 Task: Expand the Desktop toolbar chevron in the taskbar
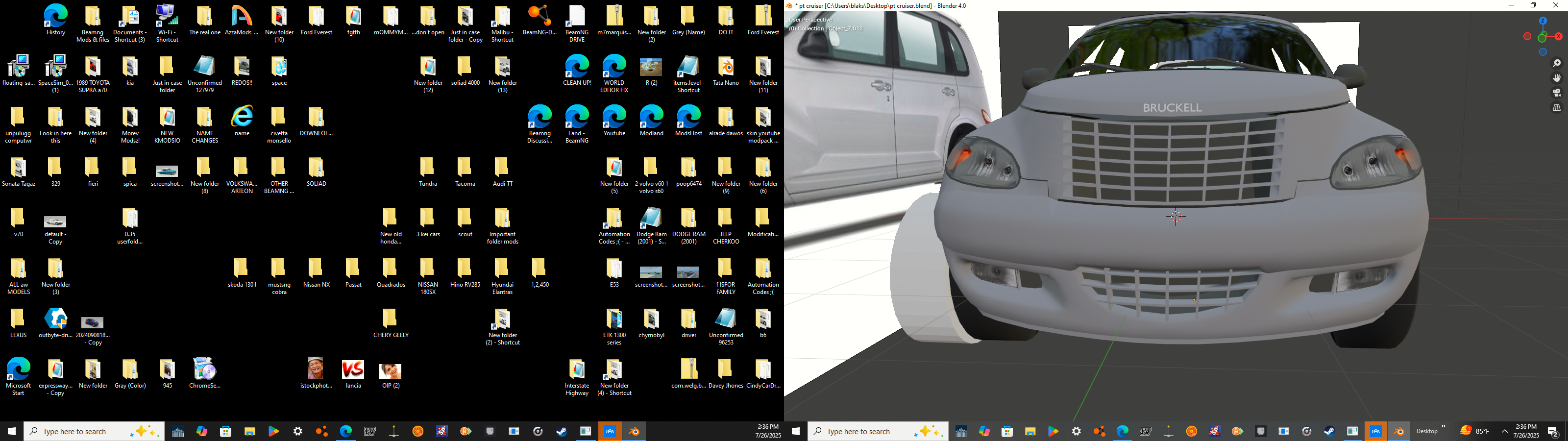(x=1443, y=427)
